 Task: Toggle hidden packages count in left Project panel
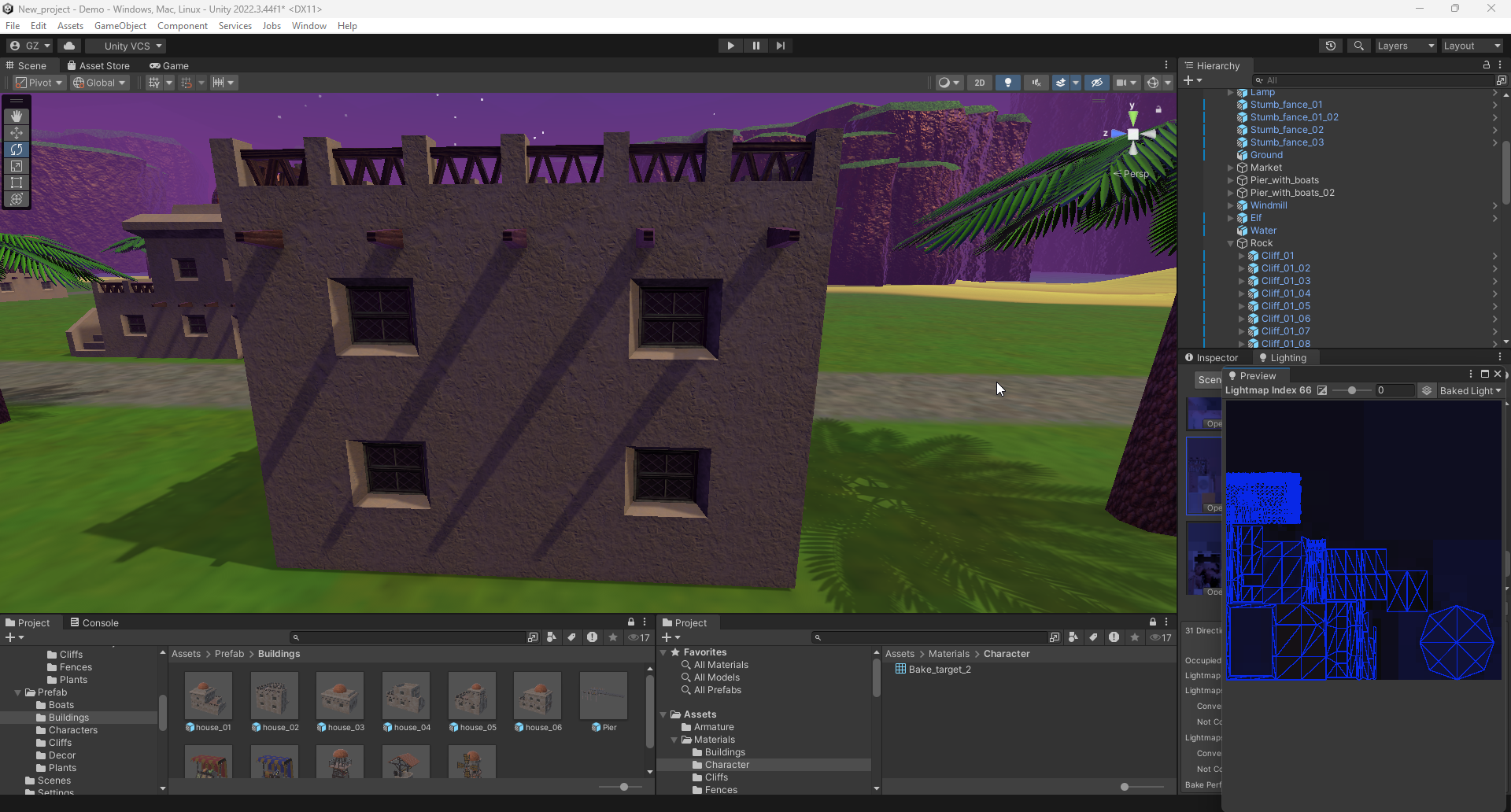pyautogui.click(x=639, y=637)
